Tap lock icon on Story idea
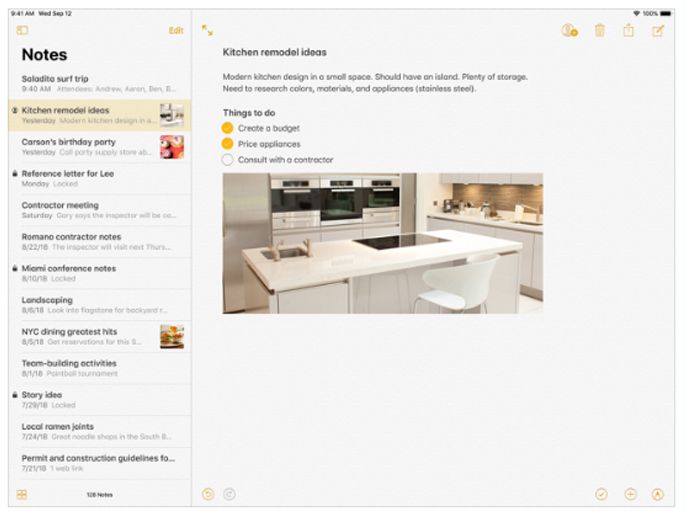This screenshot has width=685, height=514. (15, 395)
